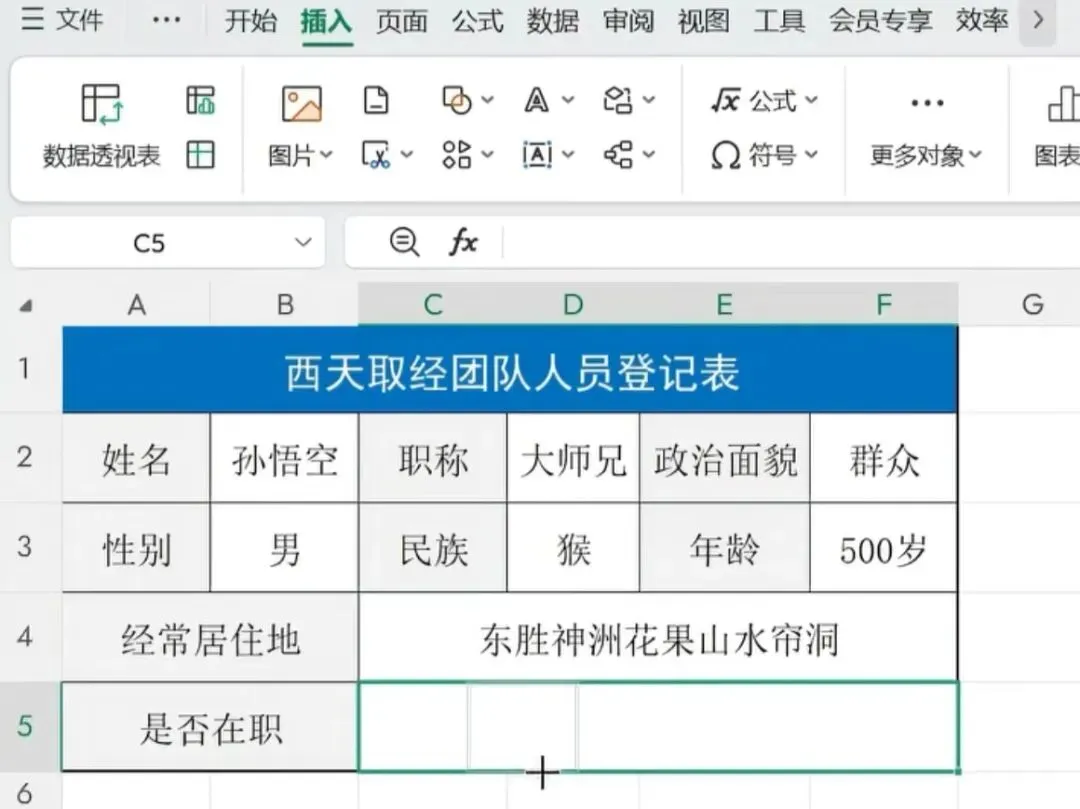Select column G header
This screenshot has width=1080, height=809.
pyautogui.click(x=1032, y=304)
